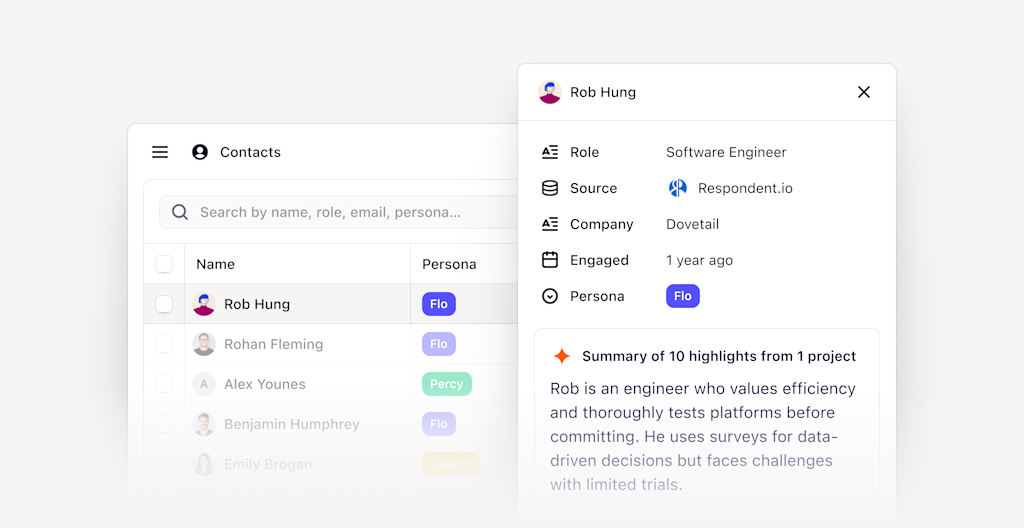Click the Flo persona tag in detail panel
This screenshot has height=528, width=1024.
683,296
